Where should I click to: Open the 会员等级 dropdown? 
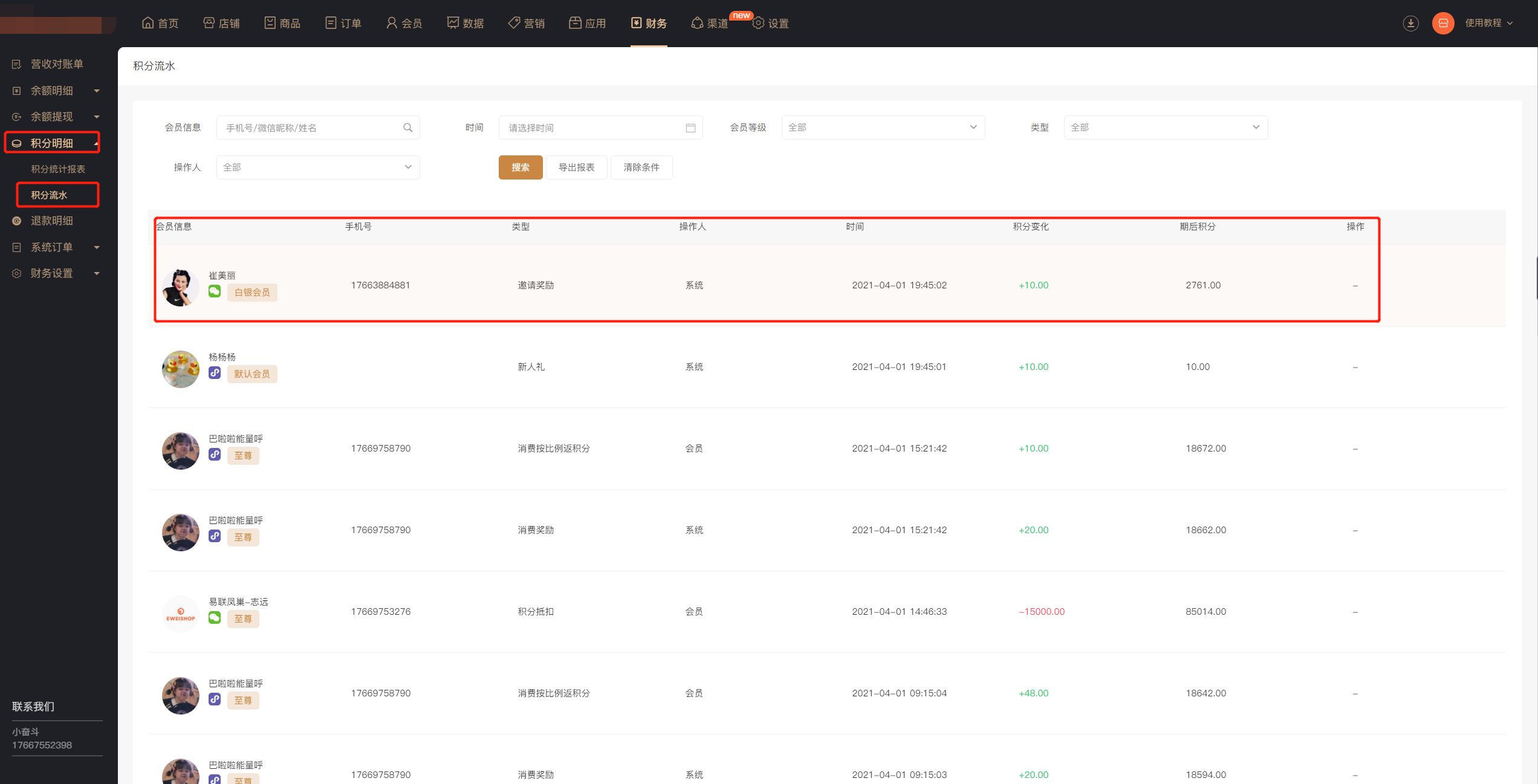(x=883, y=128)
